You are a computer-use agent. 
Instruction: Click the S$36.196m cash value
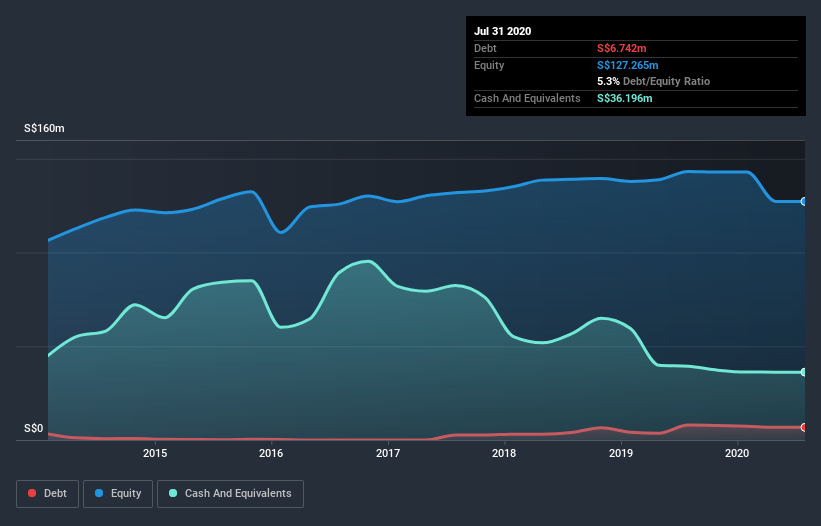tap(625, 98)
